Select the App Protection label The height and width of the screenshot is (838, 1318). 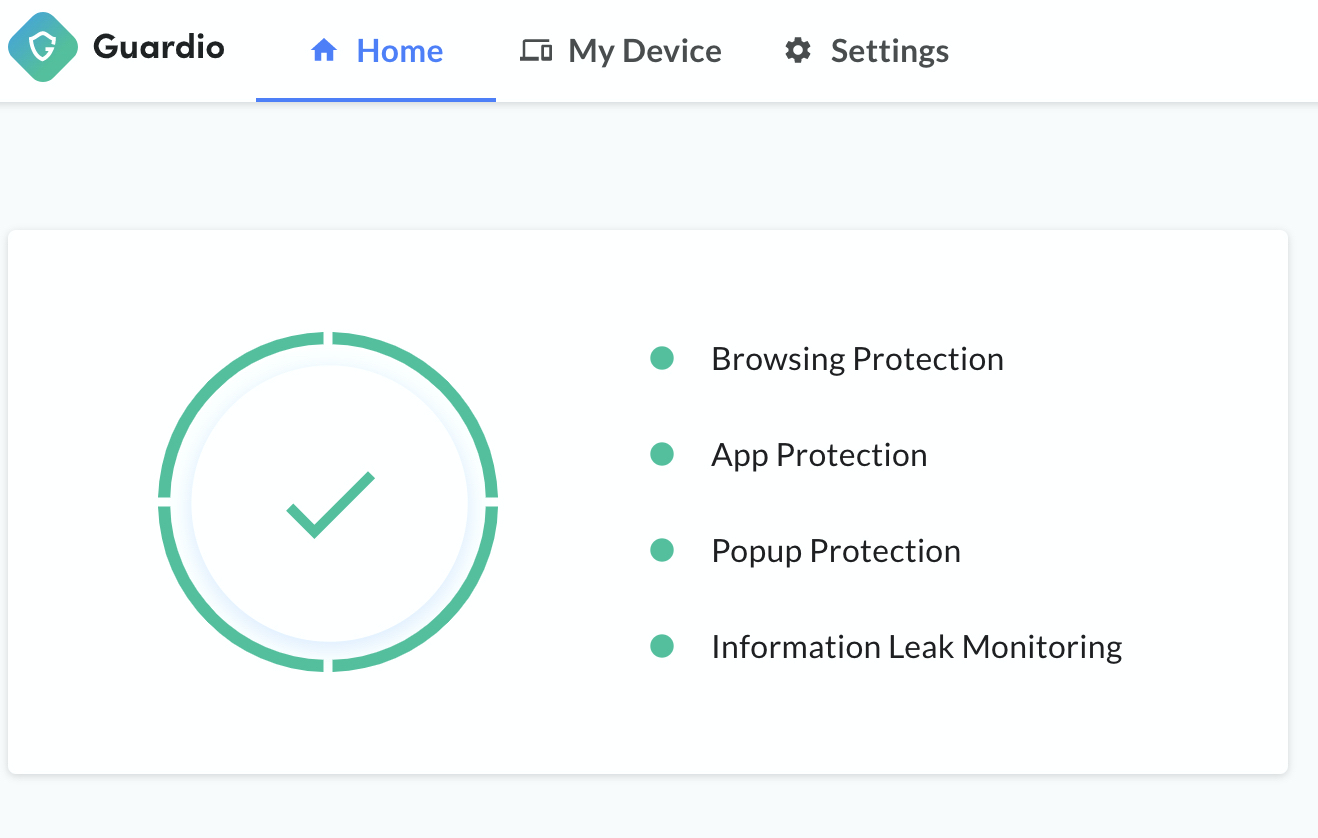819,455
